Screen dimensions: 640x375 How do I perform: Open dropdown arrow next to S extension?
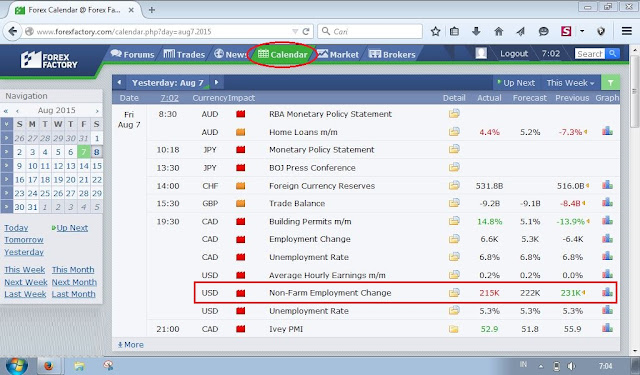click(x=582, y=31)
